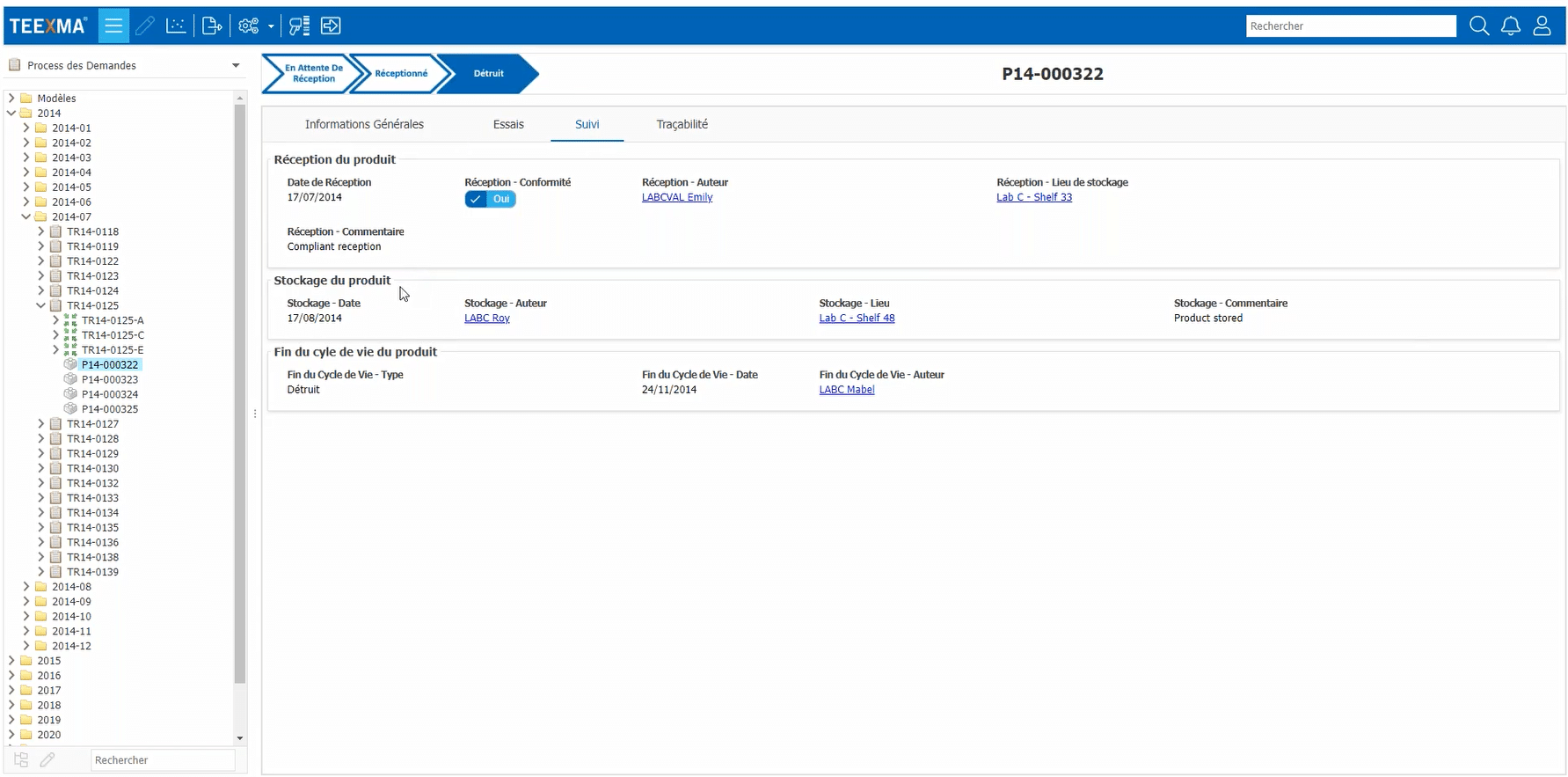Select the Suivi tab

pos(587,124)
